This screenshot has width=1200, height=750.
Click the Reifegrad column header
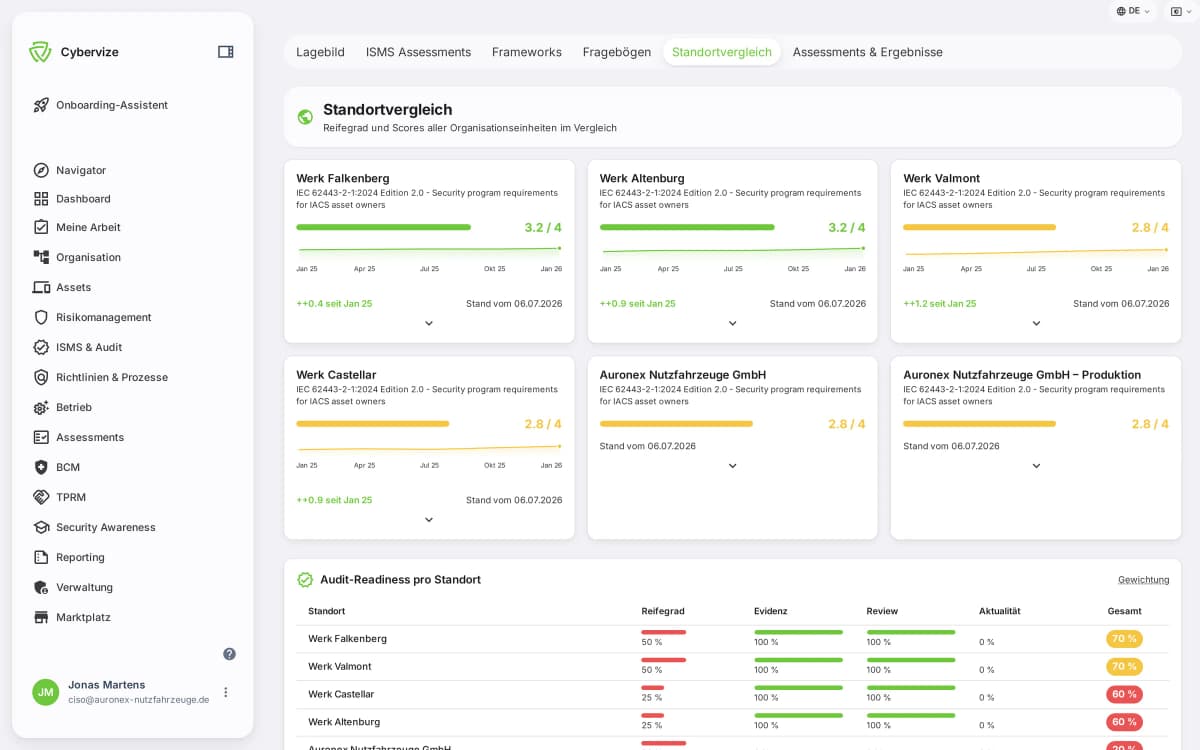click(663, 611)
